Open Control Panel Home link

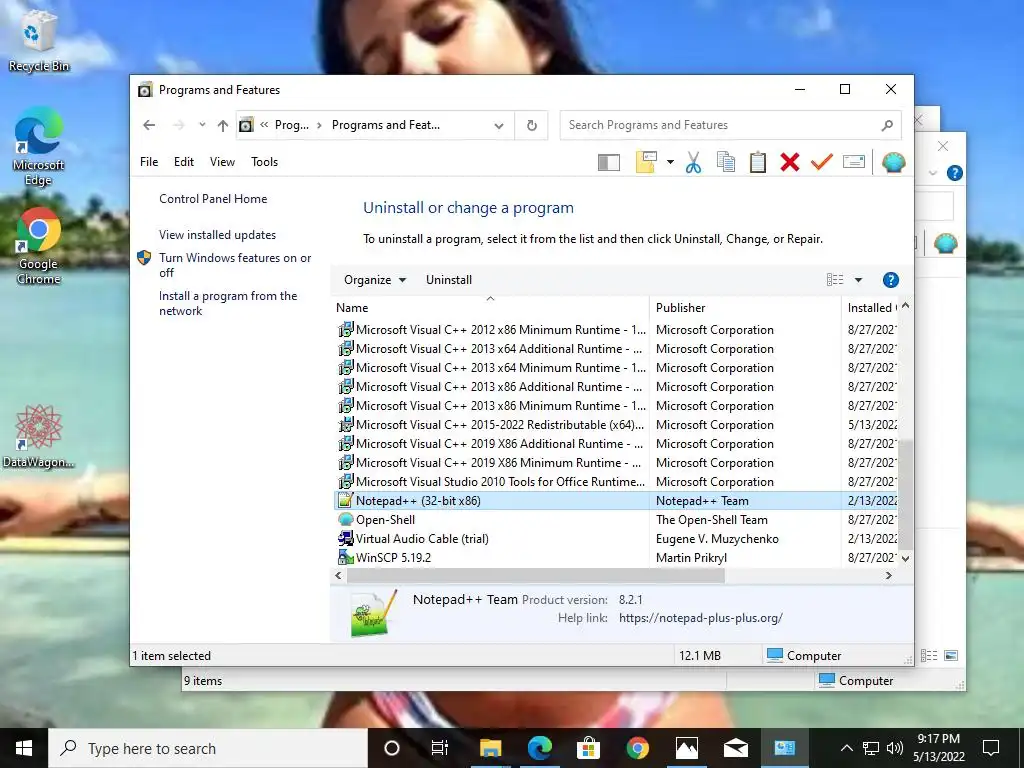click(213, 199)
